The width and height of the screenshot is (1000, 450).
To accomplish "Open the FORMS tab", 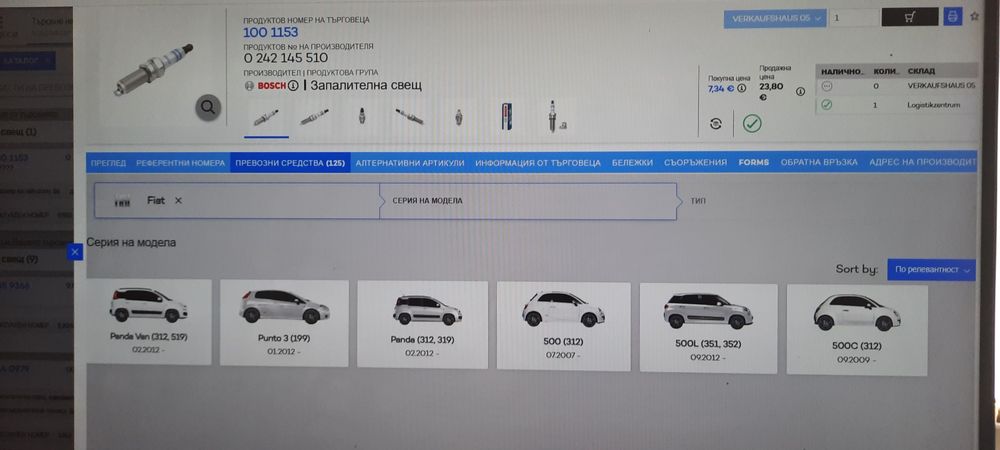I will [754, 163].
